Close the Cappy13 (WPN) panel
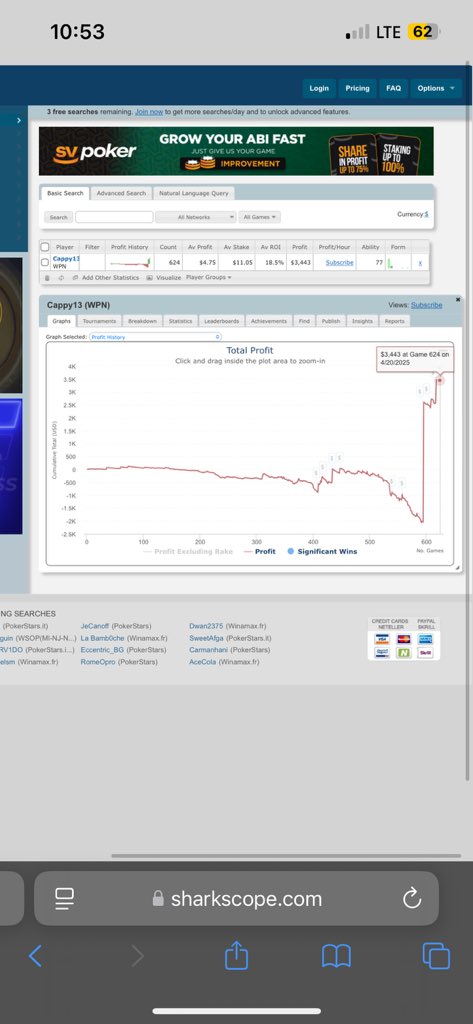The image size is (473, 1024). pos(458,299)
